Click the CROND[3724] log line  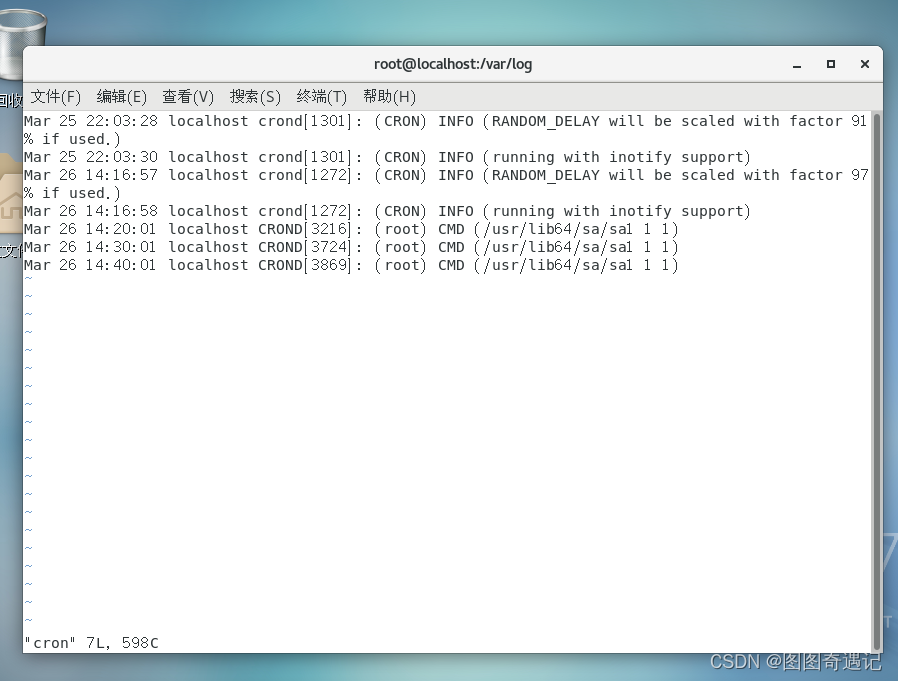(351, 247)
